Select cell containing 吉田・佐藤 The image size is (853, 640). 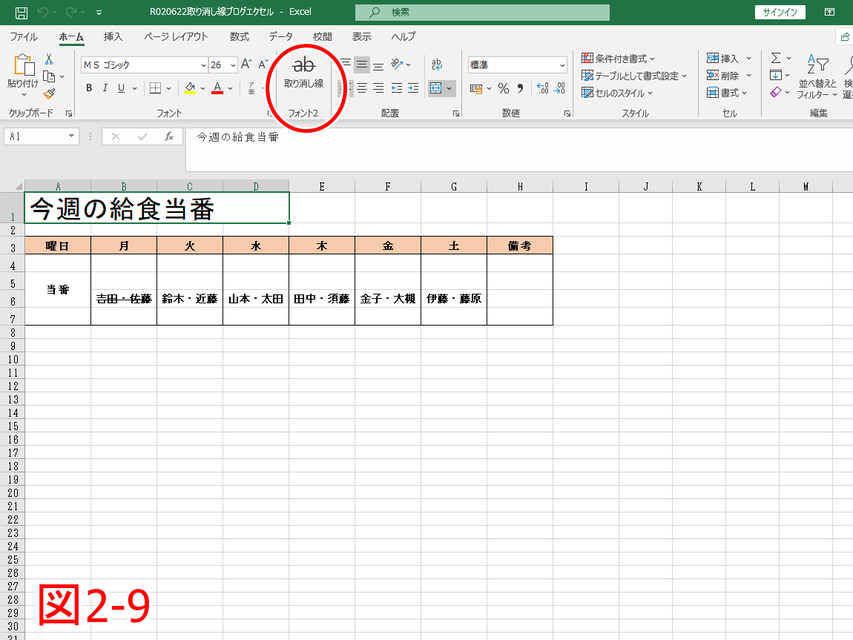123,298
